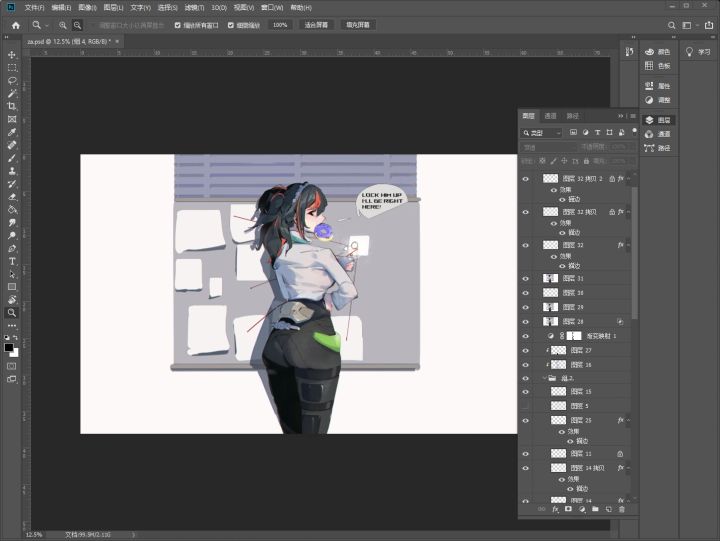720x541 pixels.
Task: Open the layer filter 类型 dropdown
Action: click(x=543, y=132)
